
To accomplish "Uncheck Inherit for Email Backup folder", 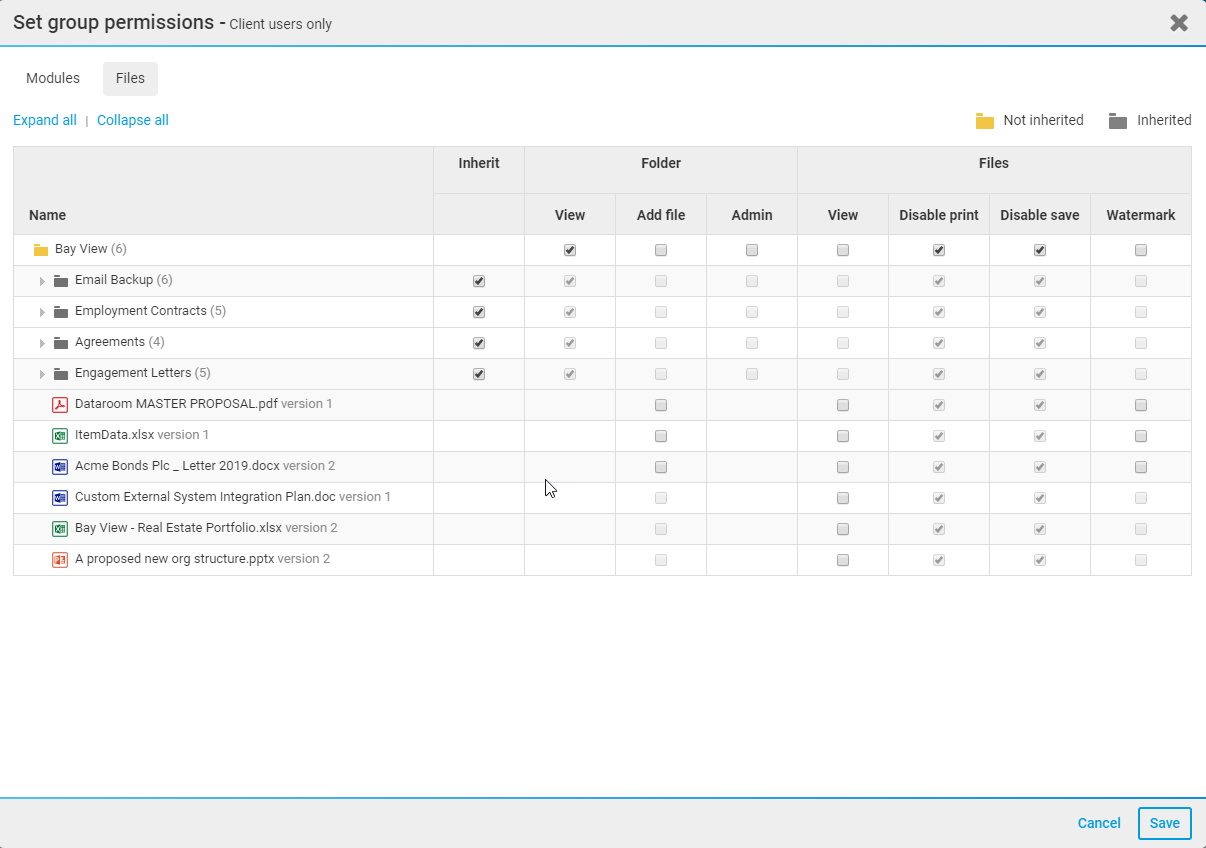I will pyautogui.click(x=479, y=282).
